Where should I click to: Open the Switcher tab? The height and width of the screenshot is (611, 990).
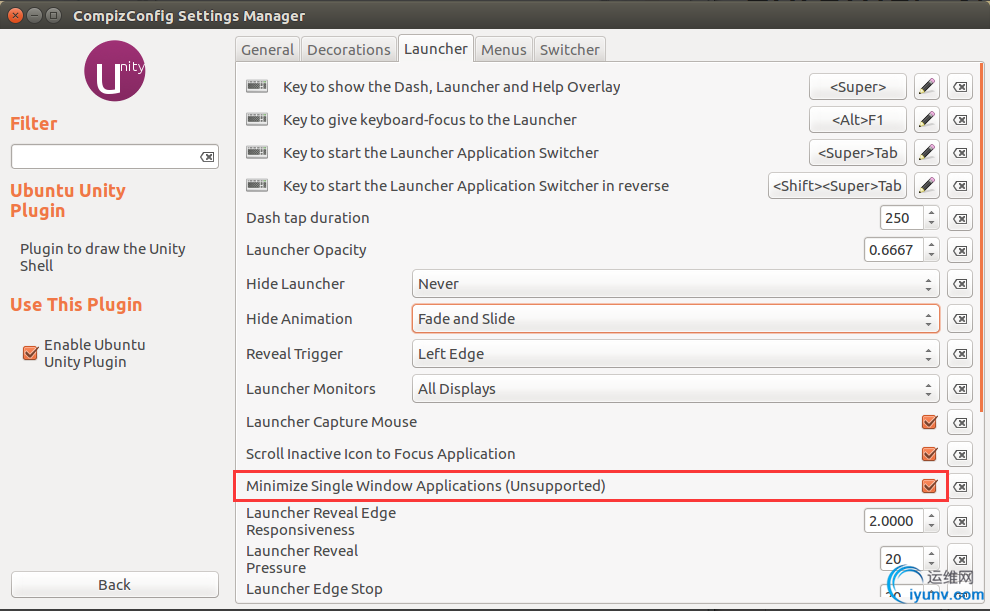(x=570, y=50)
